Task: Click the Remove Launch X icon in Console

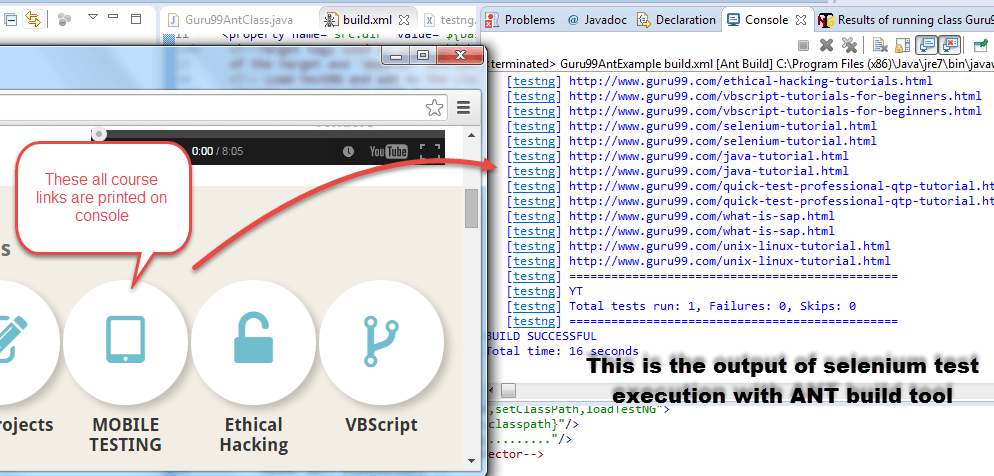Action: click(x=826, y=45)
